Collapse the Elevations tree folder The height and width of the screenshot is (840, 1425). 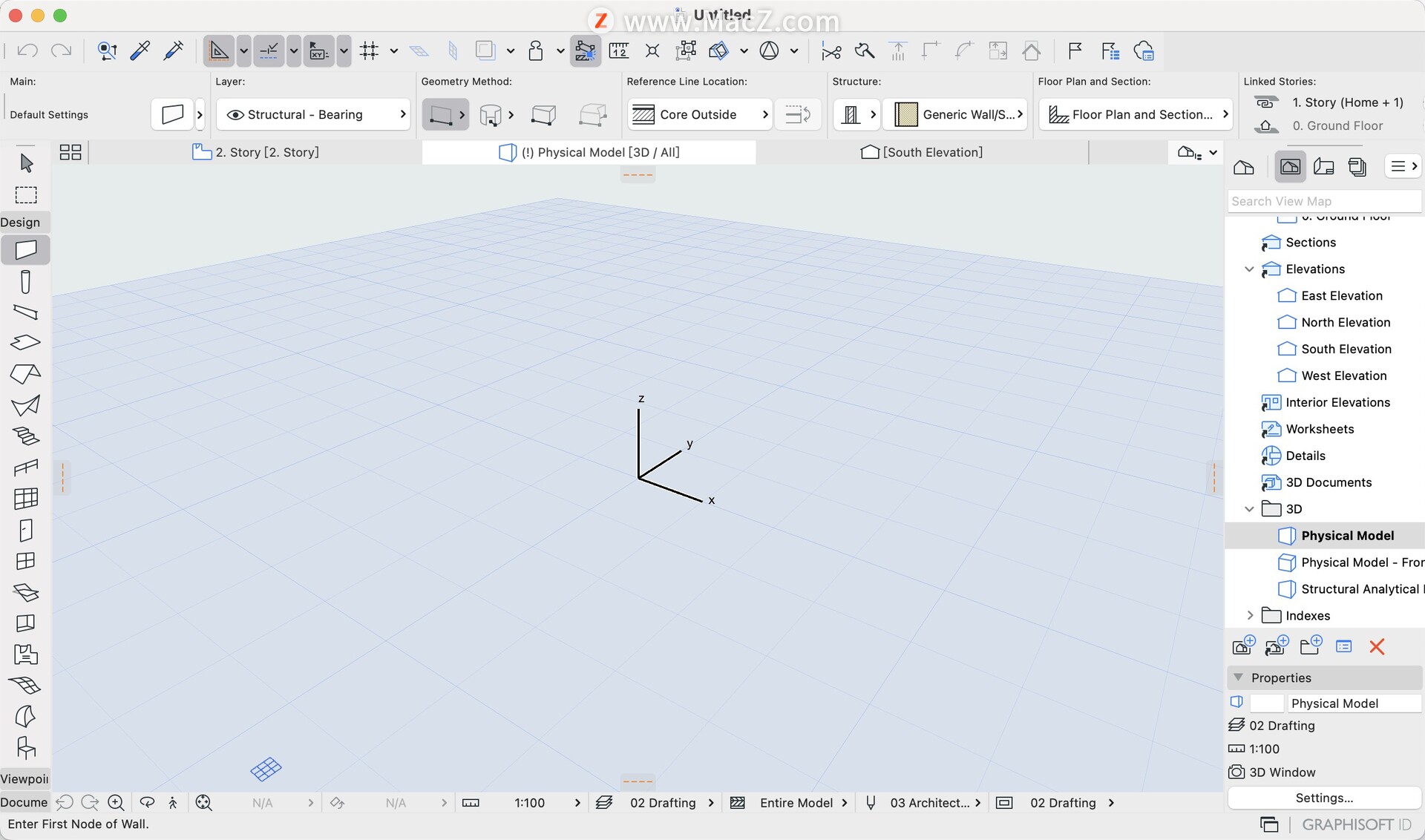tap(1249, 269)
